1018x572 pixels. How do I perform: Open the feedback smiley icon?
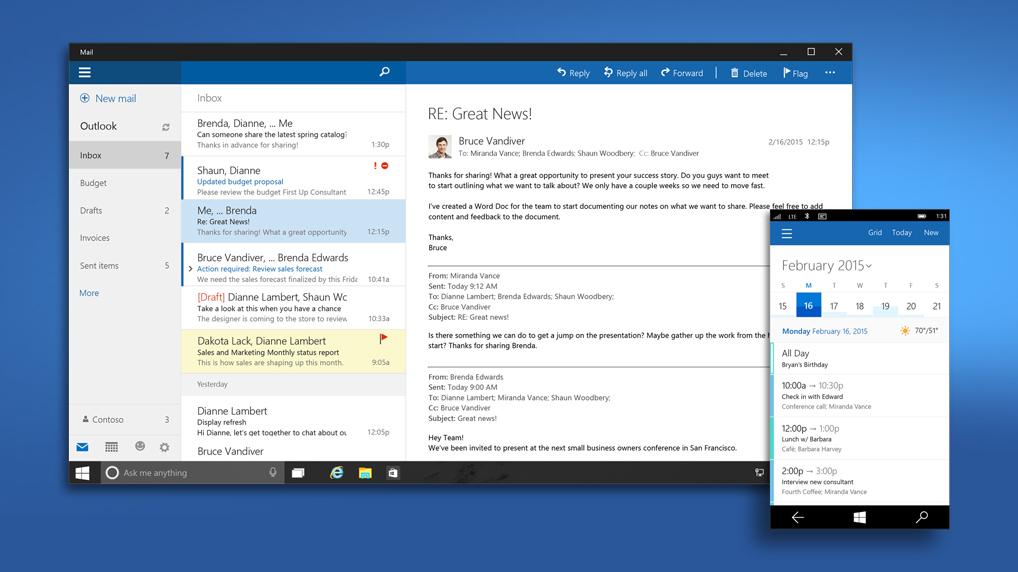[x=140, y=446]
